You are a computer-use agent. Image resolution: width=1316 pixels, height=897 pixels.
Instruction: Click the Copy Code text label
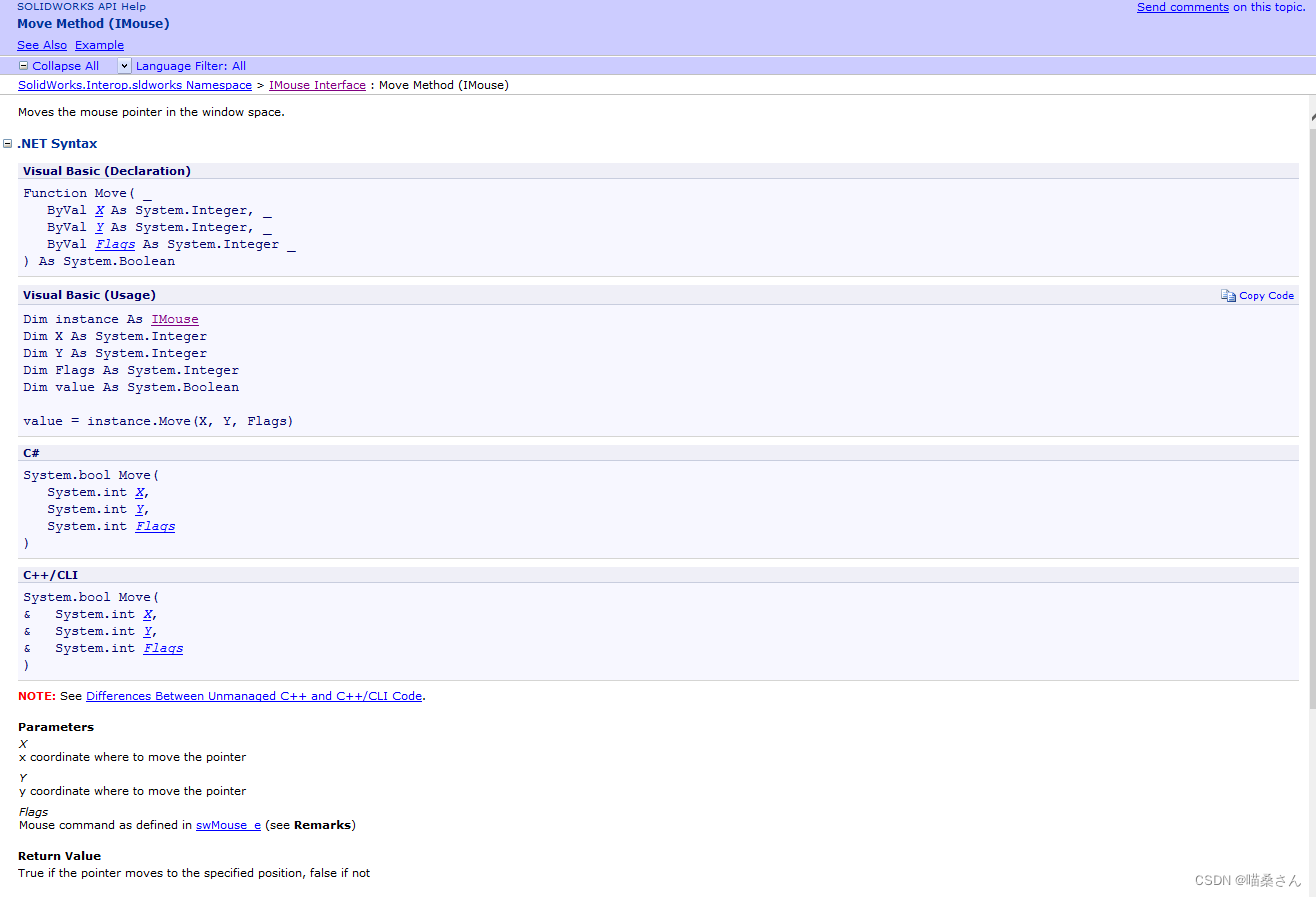point(1266,296)
